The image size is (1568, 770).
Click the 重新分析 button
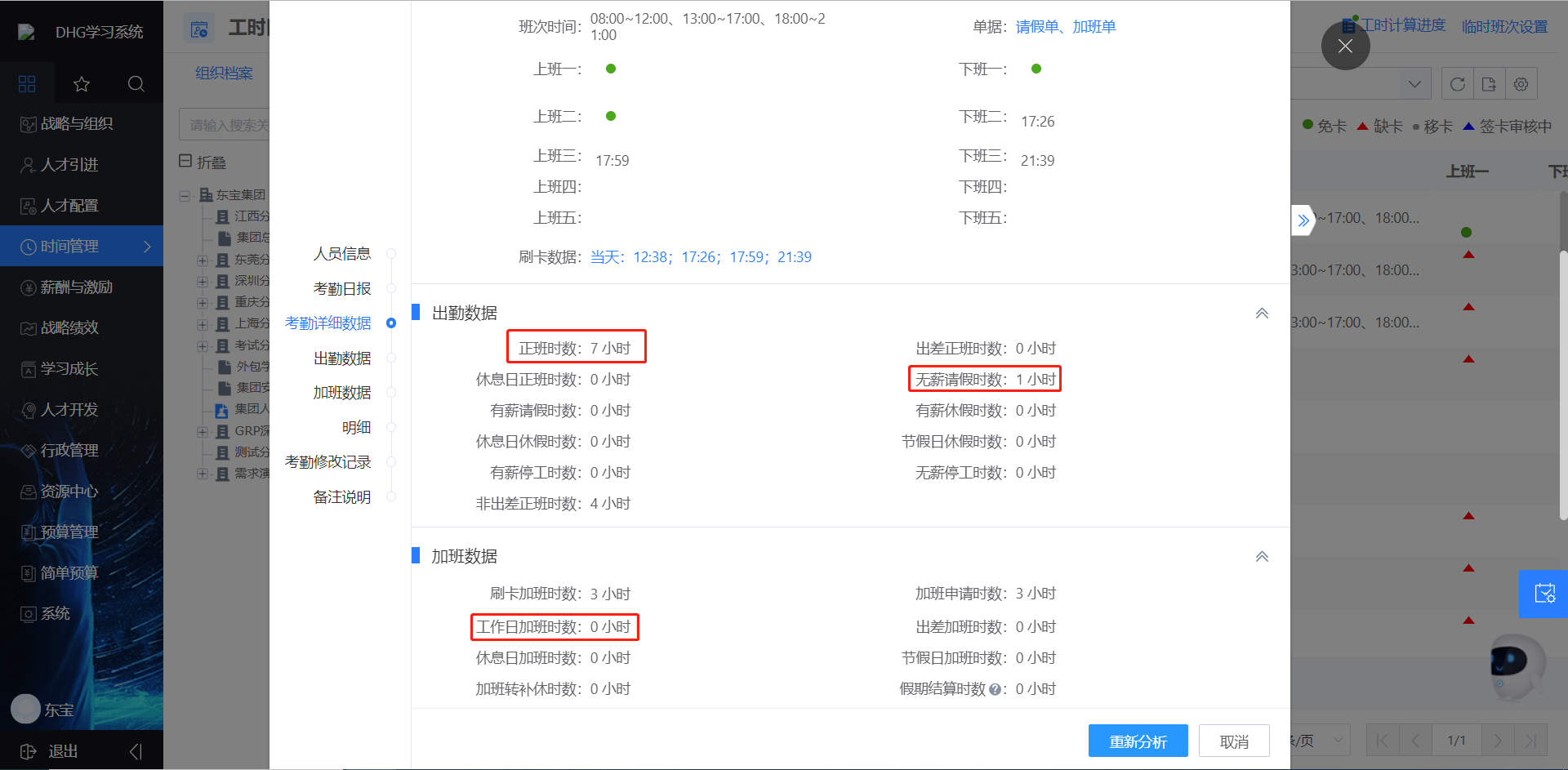pos(1138,741)
